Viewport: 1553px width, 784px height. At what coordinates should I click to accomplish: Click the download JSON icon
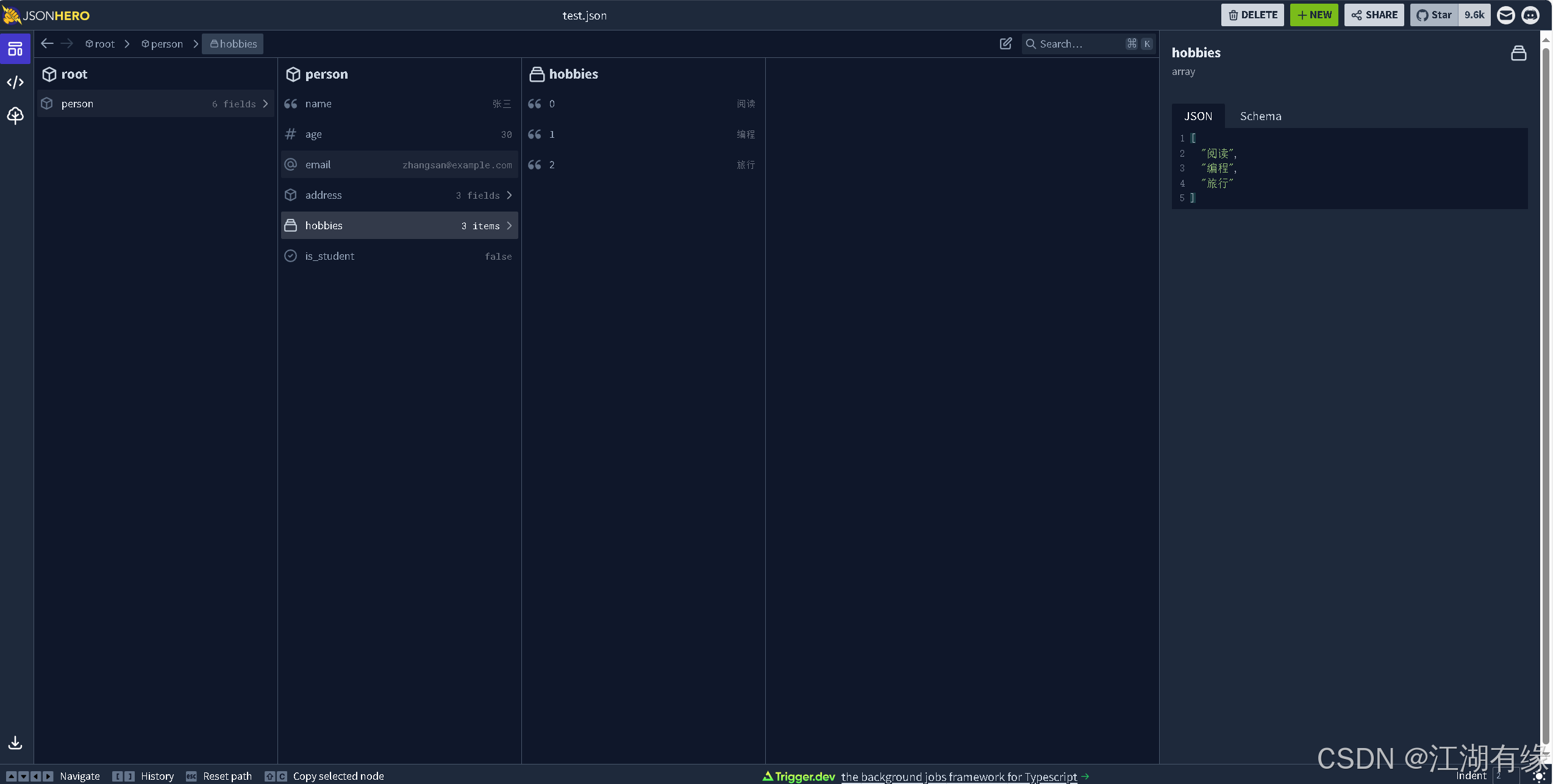click(x=15, y=743)
